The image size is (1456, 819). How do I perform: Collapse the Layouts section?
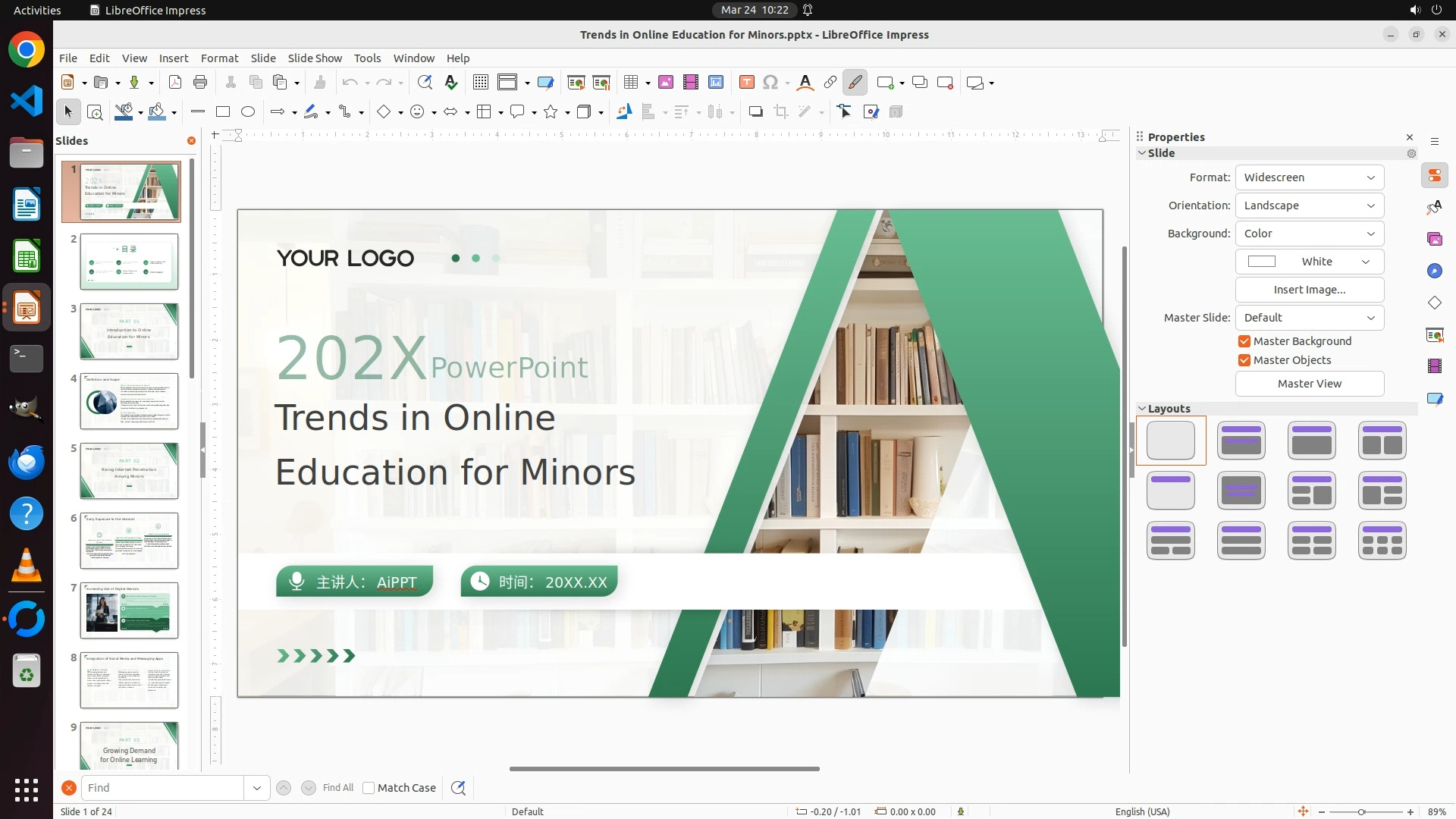tap(1142, 409)
